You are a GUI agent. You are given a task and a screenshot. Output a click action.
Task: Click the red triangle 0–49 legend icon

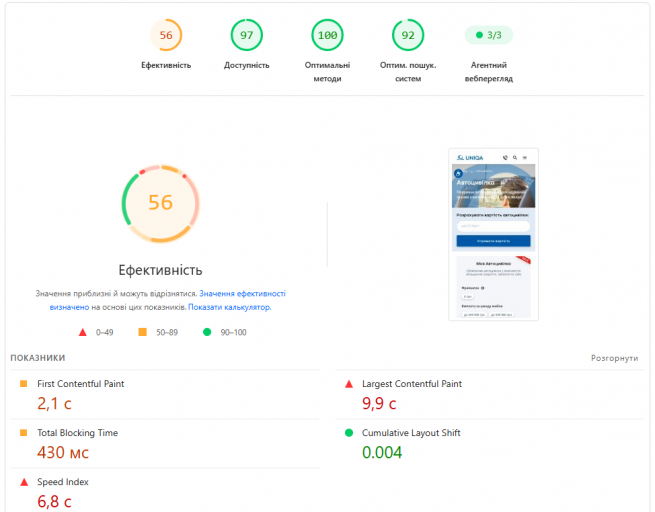click(83, 332)
